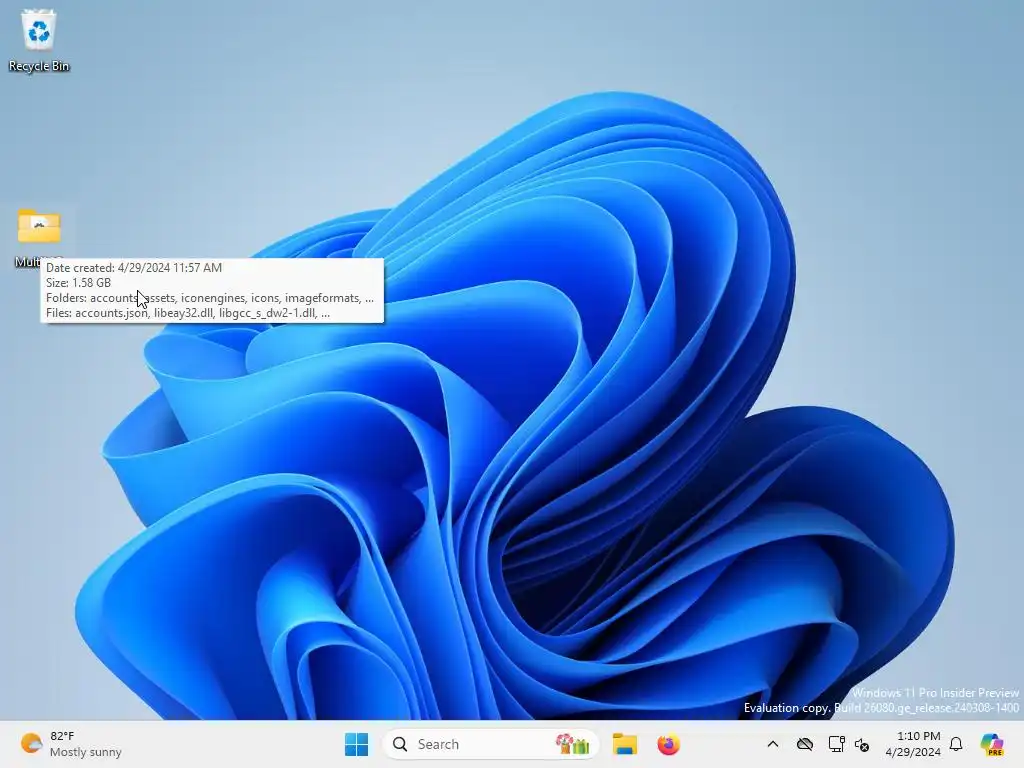
Task: Launch Copilot preview from taskbar
Action: 991,744
